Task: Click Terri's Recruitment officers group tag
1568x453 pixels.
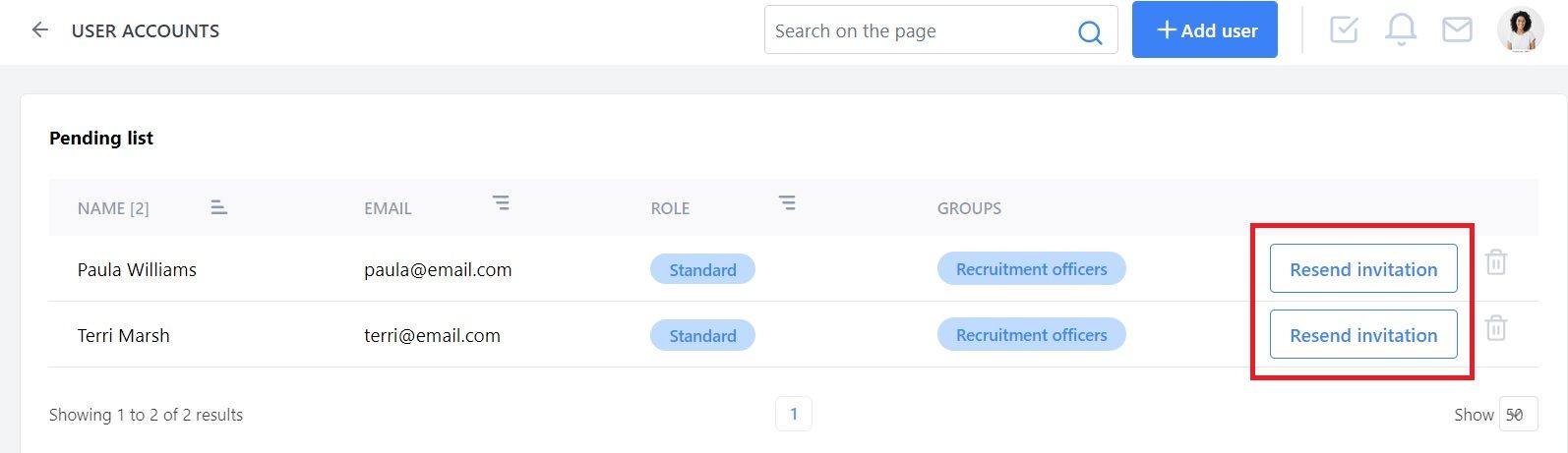Action: [x=1031, y=335]
